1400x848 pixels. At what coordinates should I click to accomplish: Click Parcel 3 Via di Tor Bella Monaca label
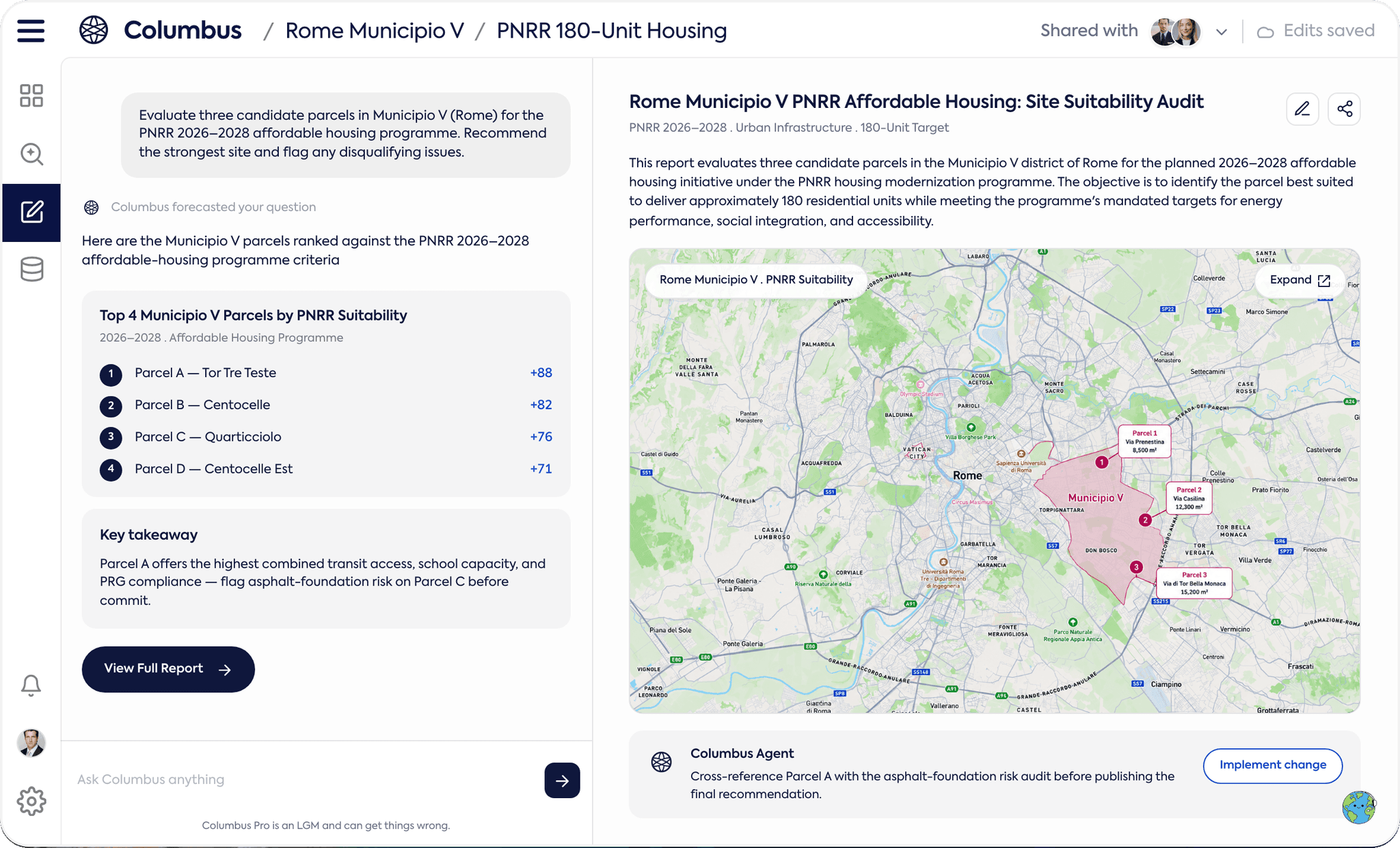point(1194,583)
